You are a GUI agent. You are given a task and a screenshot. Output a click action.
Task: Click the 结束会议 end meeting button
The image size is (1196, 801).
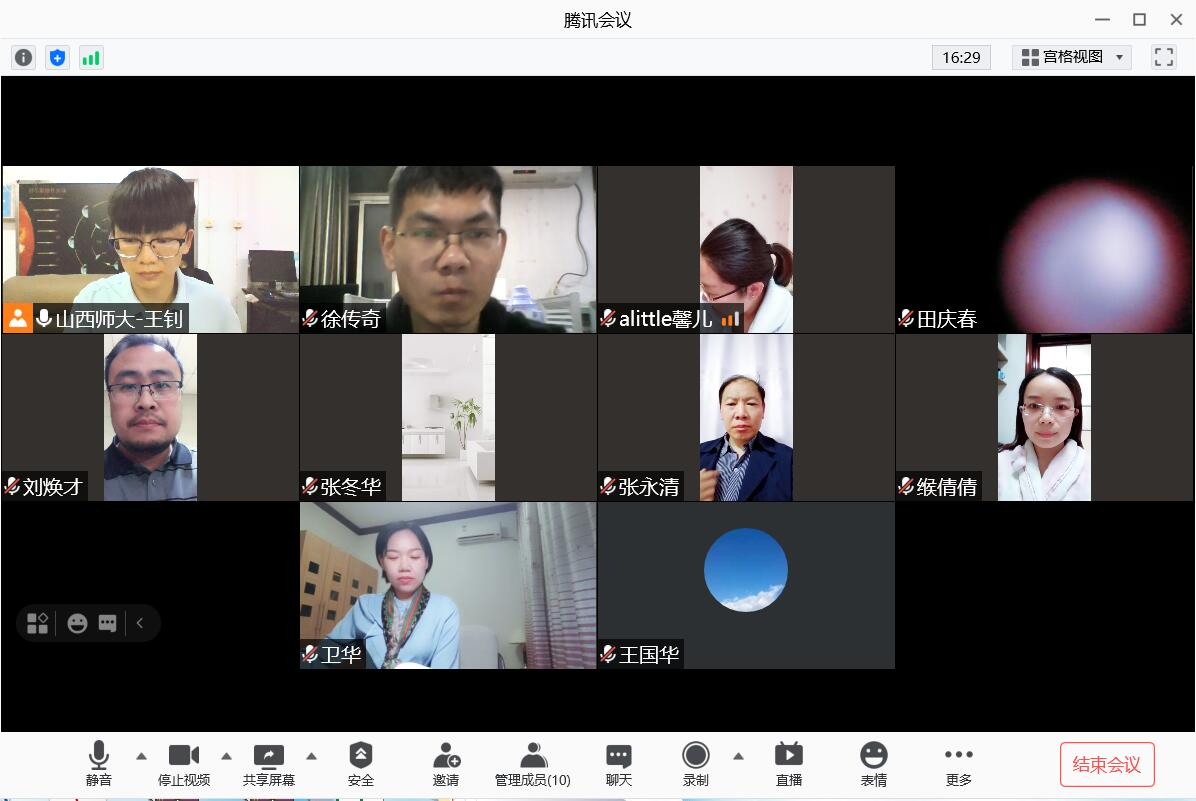[1106, 765]
